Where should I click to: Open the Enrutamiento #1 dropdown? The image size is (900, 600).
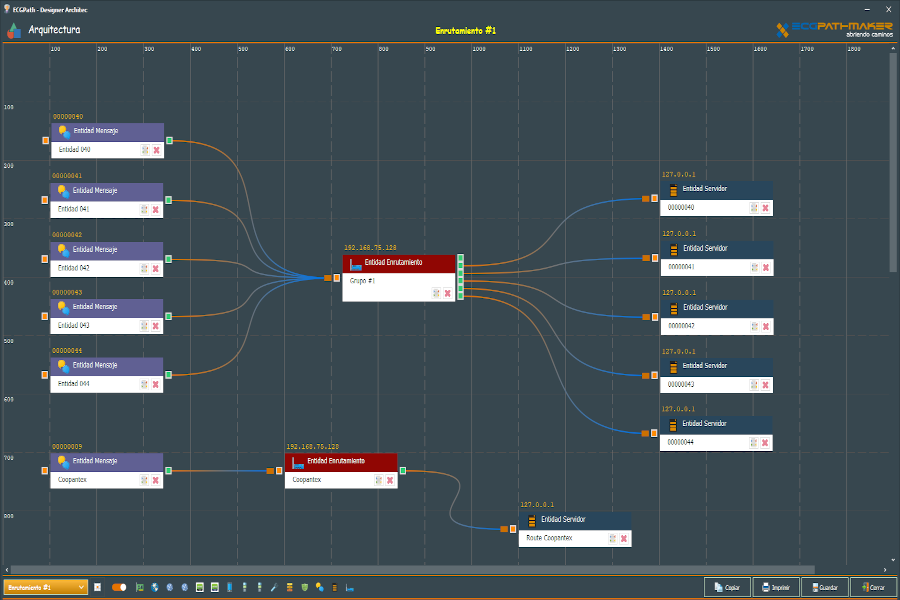(45, 587)
